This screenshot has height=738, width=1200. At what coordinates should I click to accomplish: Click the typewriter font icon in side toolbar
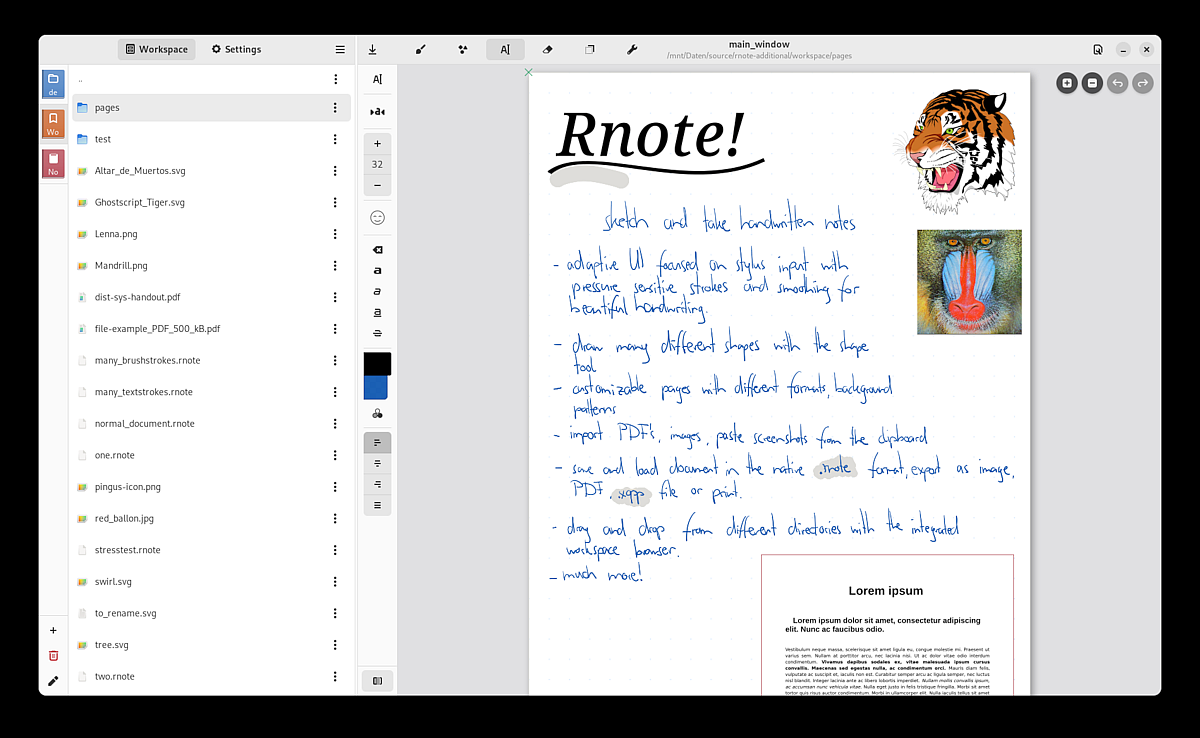click(x=377, y=79)
